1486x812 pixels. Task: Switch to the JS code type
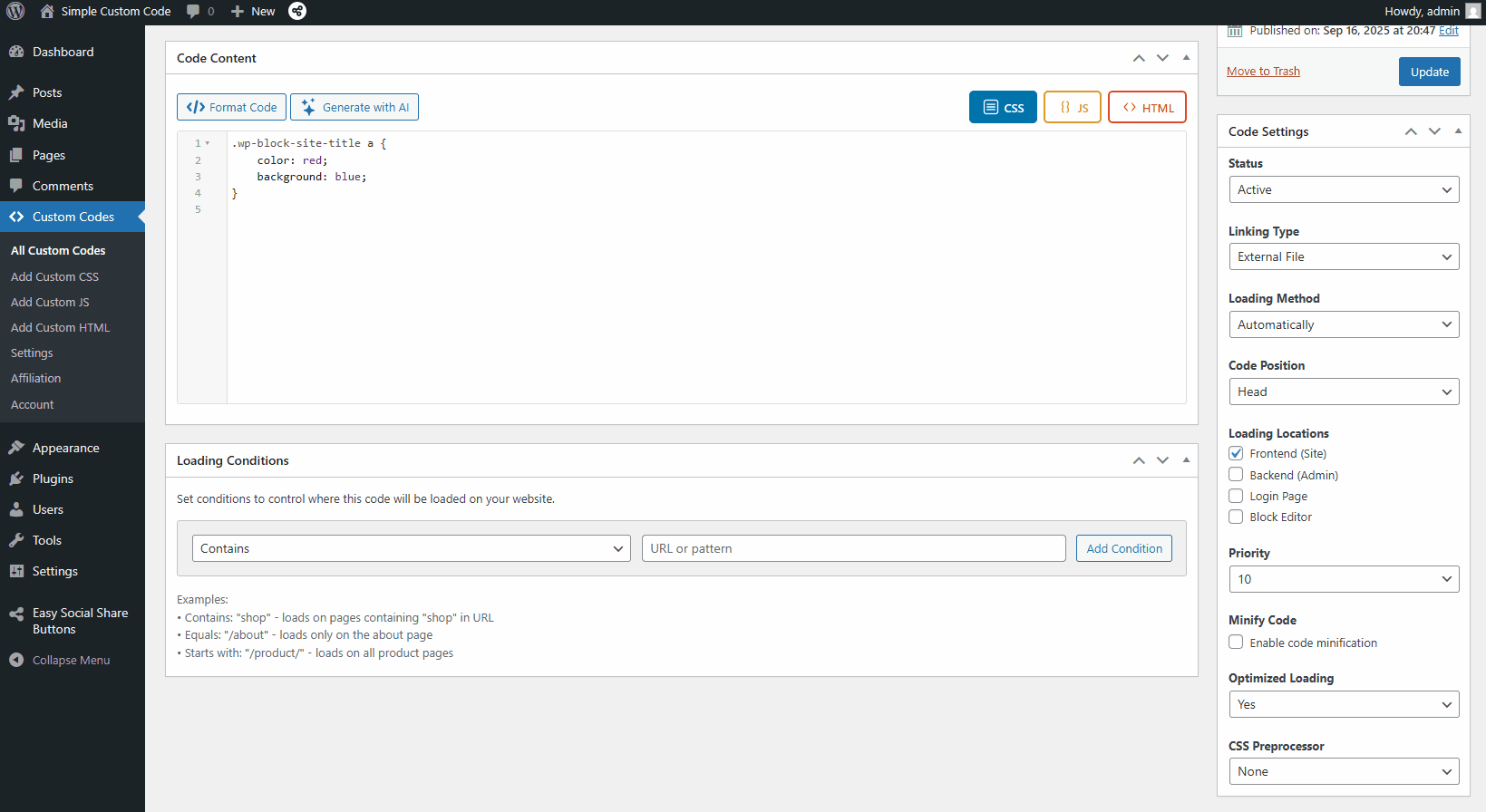tap(1073, 107)
